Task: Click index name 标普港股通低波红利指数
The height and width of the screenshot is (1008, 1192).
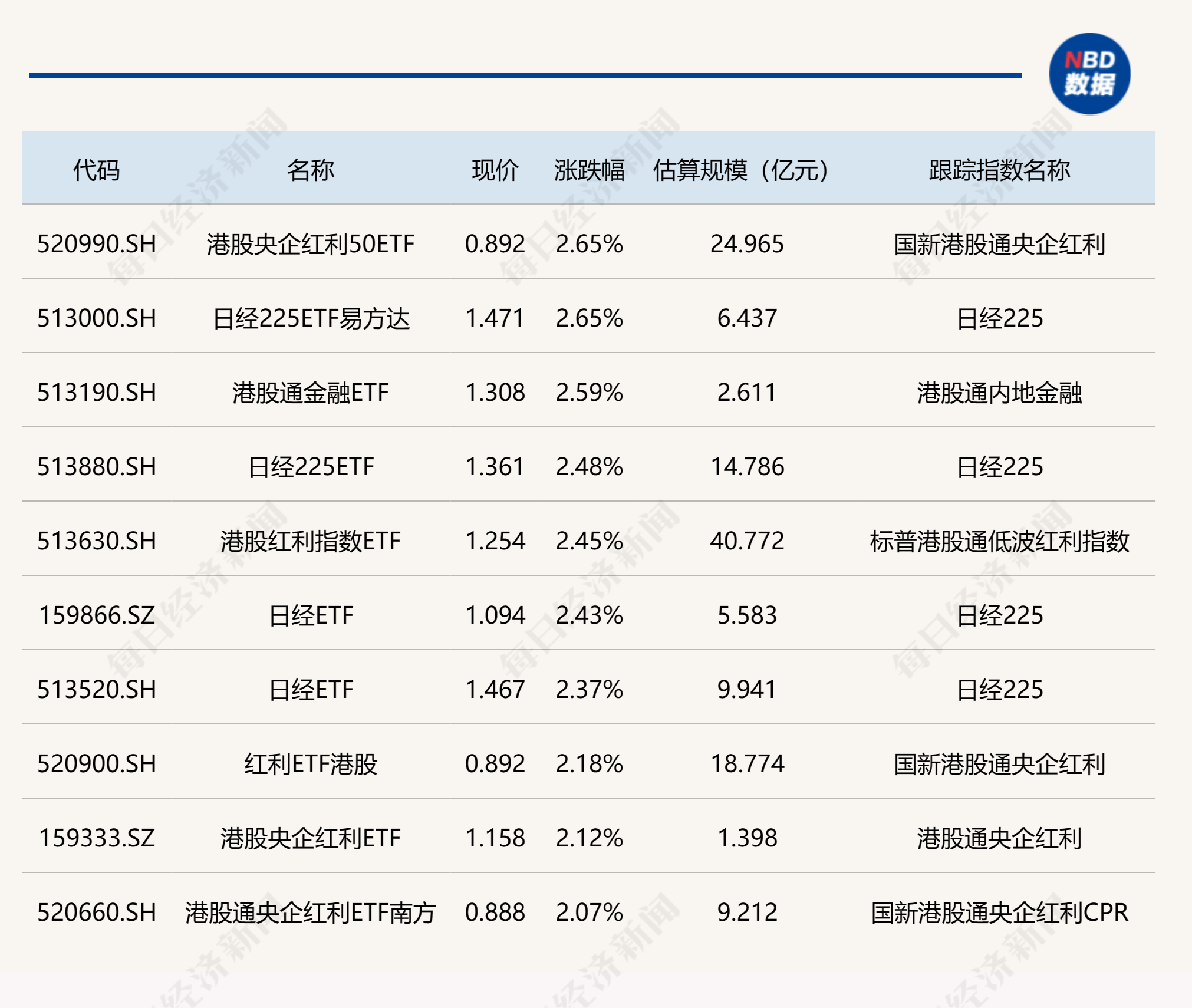Action: [999, 541]
